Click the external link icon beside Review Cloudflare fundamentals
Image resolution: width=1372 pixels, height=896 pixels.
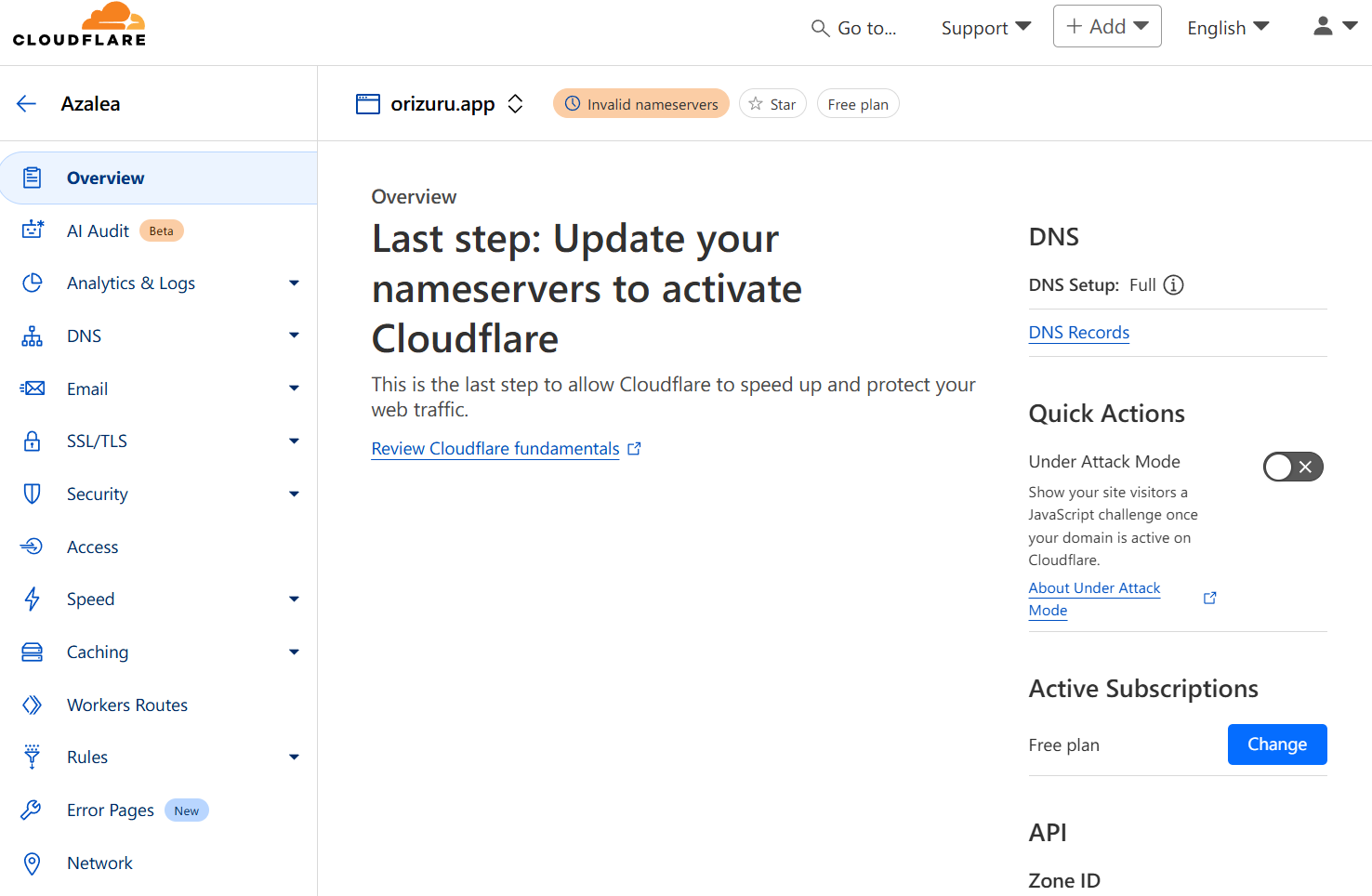point(635,449)
